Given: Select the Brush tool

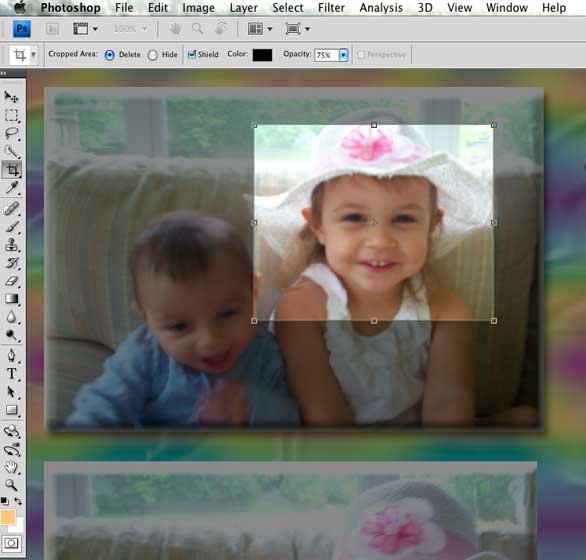Looking at the screenshot, I should click(x=11, y=227).
